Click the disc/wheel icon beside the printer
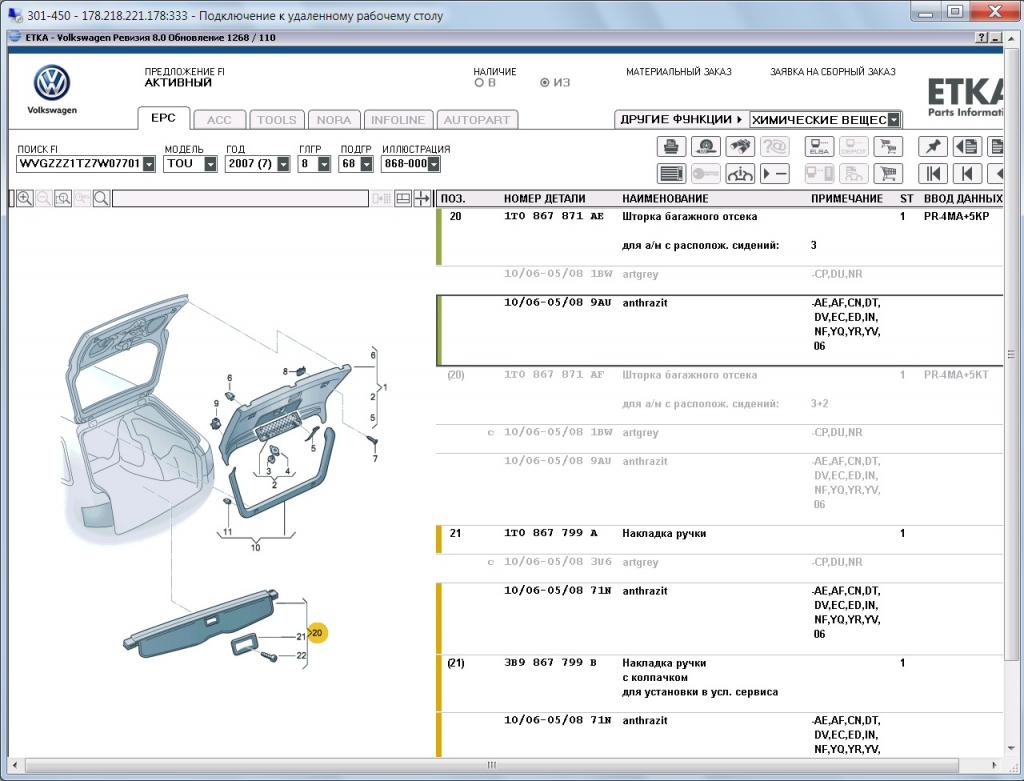The width and height of the screenshot is (1024, 781). click(x=705, y=146)
